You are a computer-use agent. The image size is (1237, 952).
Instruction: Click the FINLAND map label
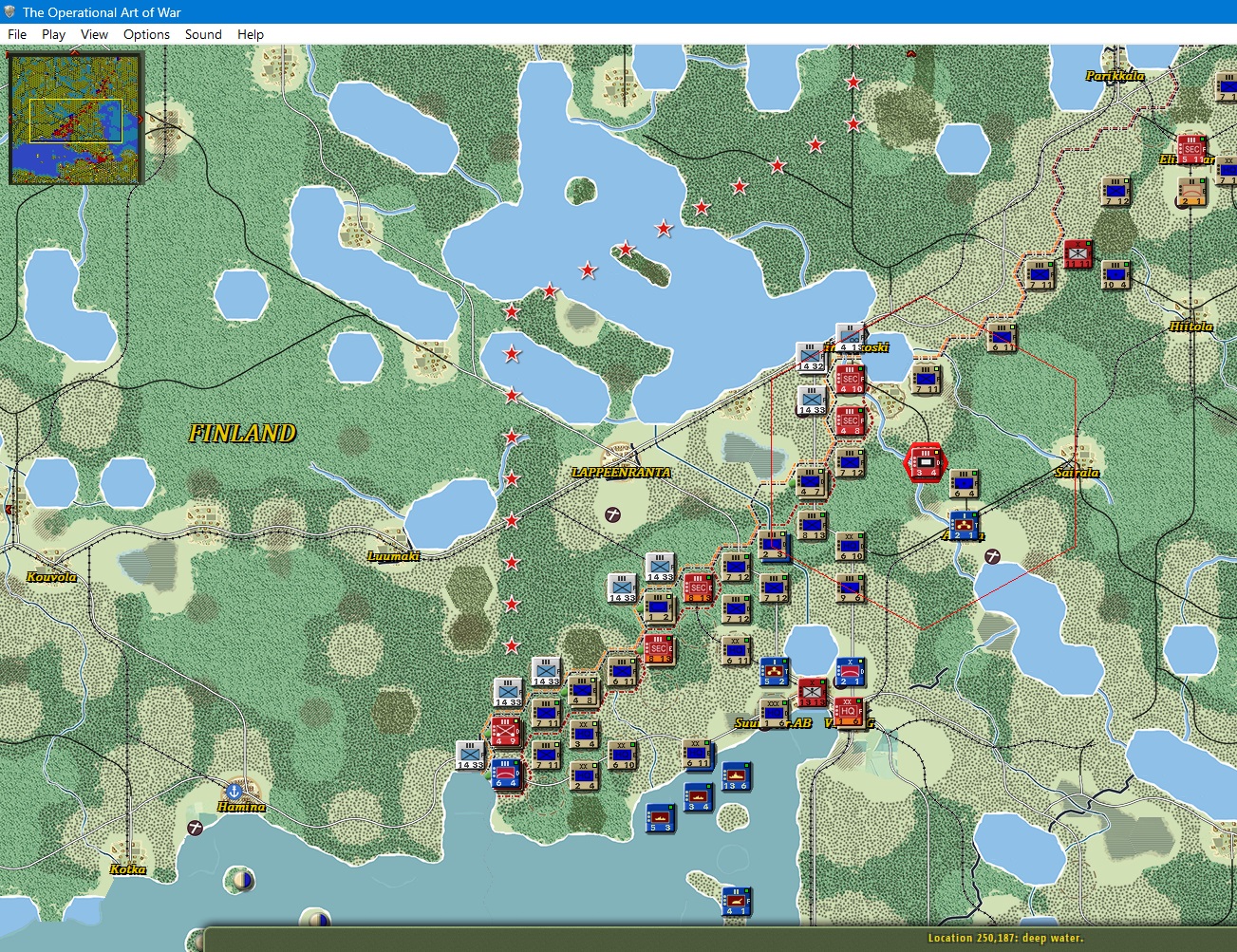pyautogui.click(x=242, y=434)
